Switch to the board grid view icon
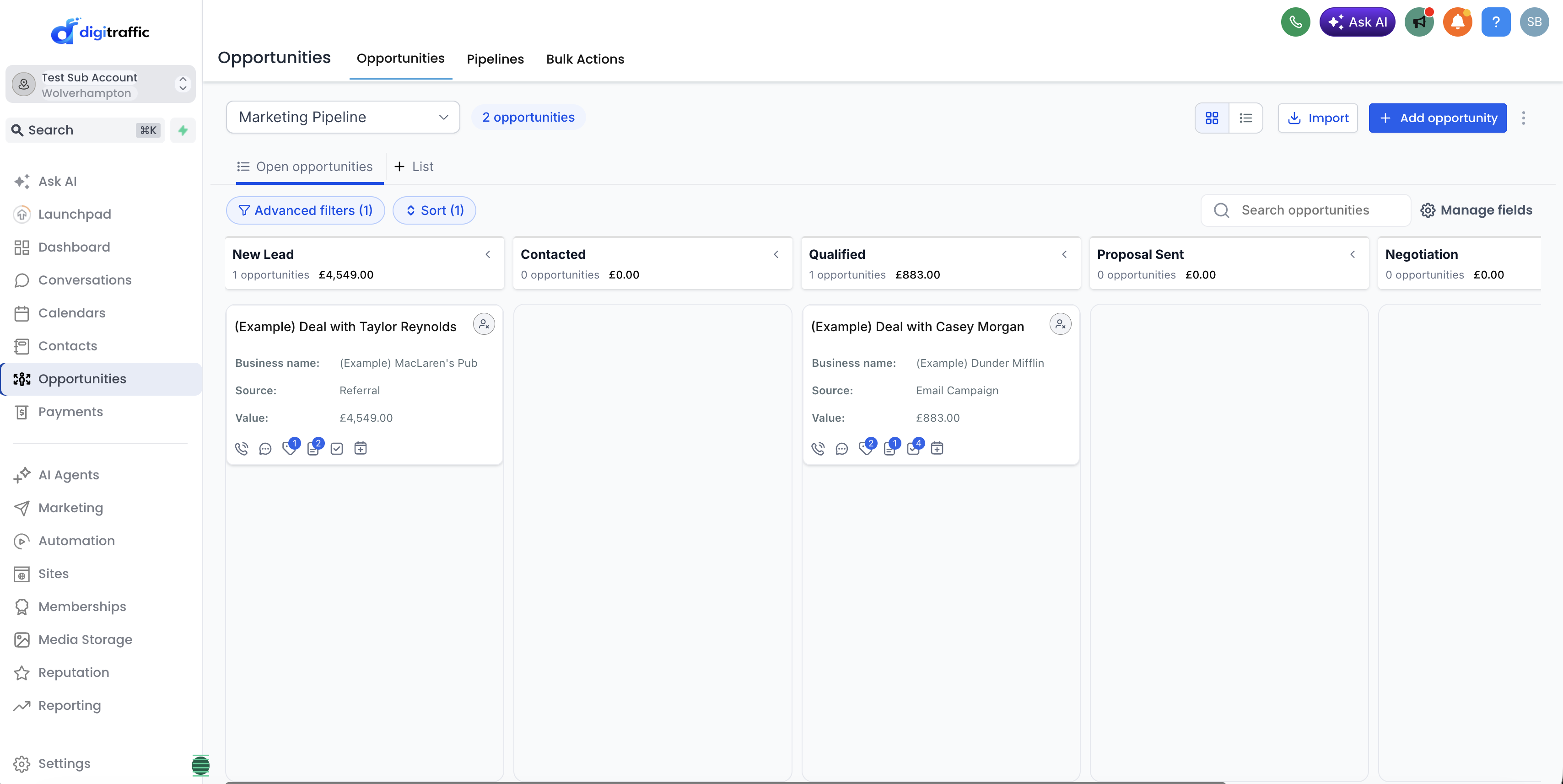Image resolution: width=1563 pixels, height=784 pixels. click(x=1212, y=118)
